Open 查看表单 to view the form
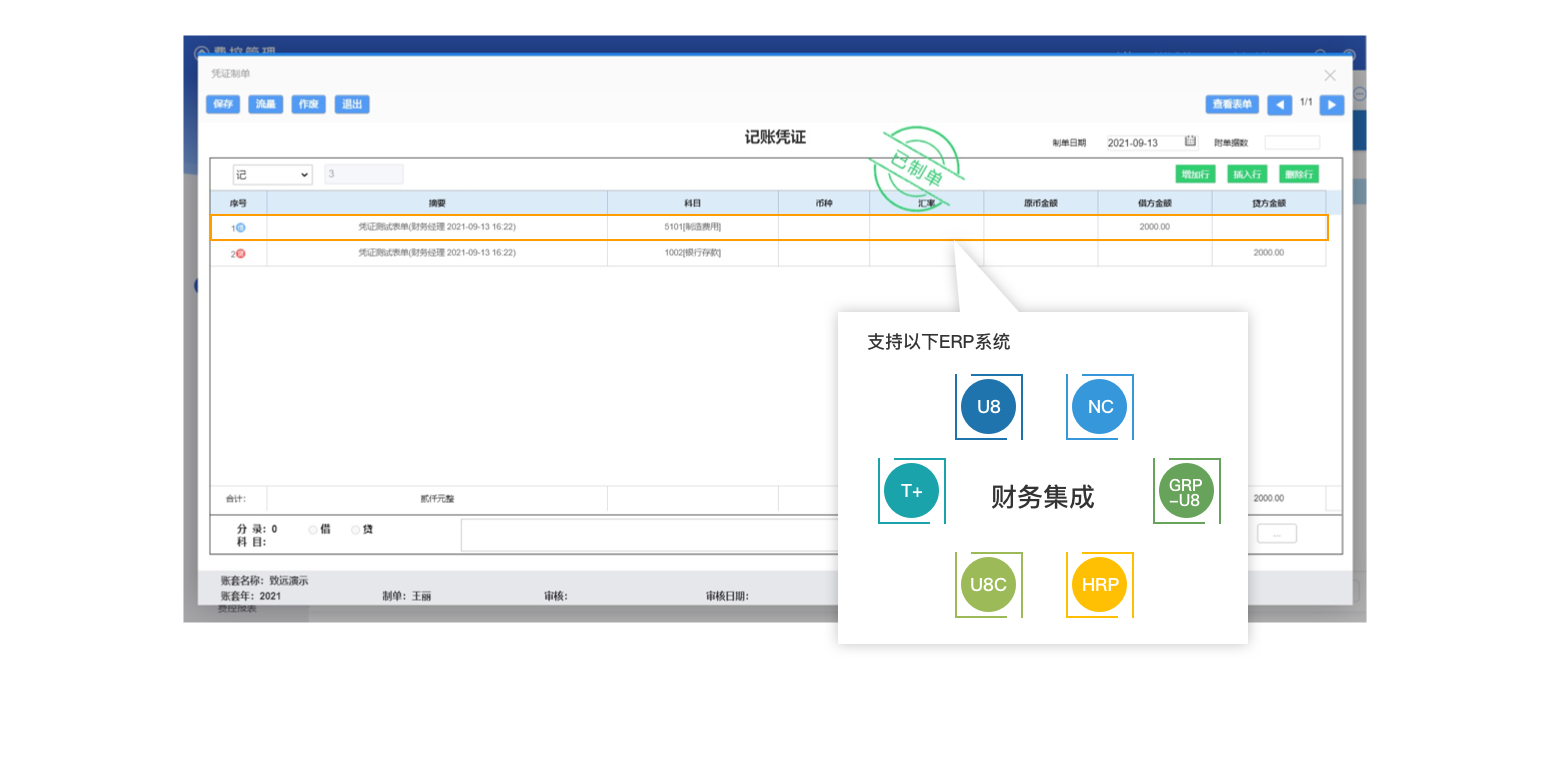Image resolution: width=1550 pixels, height=773 pixels. (x=1232, y=104)
